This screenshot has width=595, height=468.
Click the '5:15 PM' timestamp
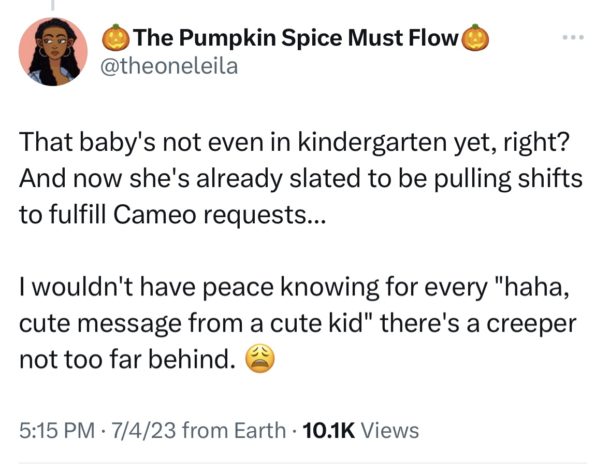57,430
